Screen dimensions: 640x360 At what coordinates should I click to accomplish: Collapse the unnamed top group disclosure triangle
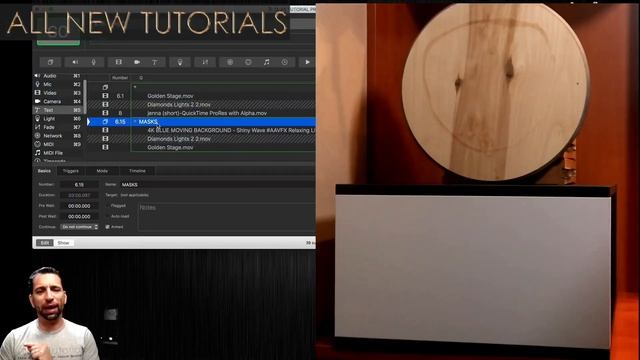pos(135,87)
